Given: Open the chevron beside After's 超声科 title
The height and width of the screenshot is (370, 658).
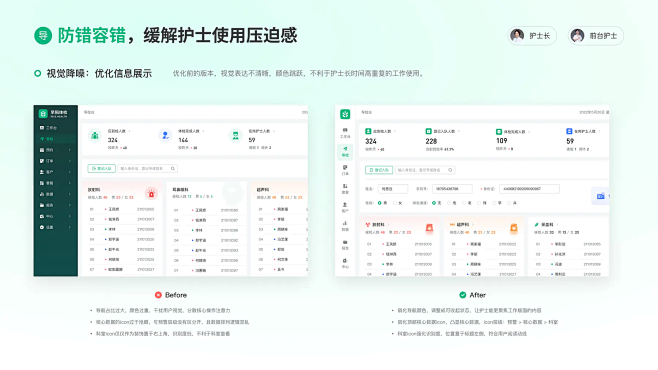Looking at the screenshot, I should [x=473, y=225].
